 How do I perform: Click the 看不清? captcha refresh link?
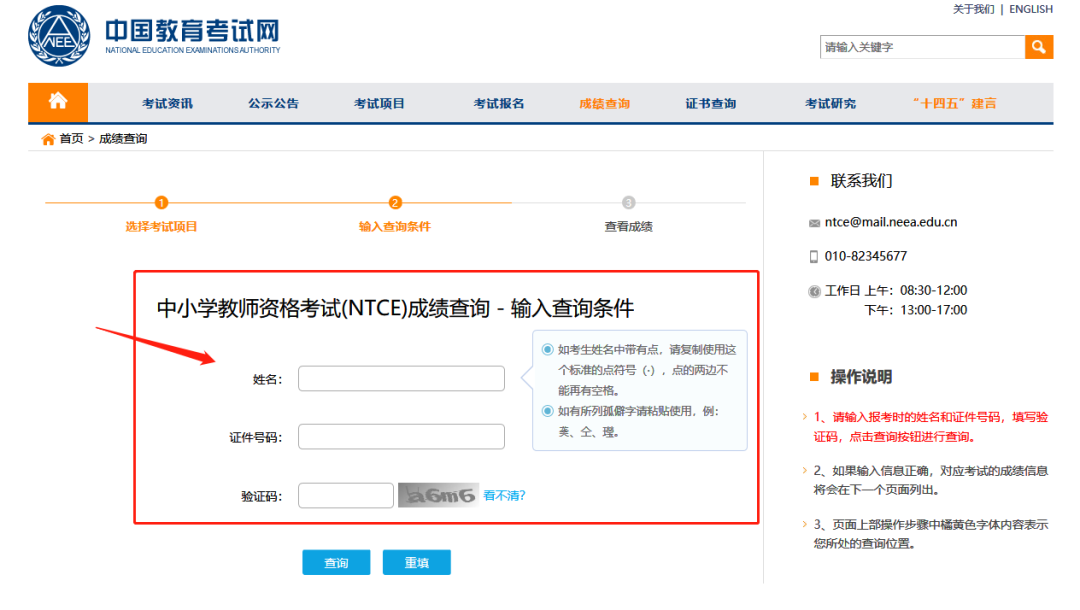(x=504, y=495)
